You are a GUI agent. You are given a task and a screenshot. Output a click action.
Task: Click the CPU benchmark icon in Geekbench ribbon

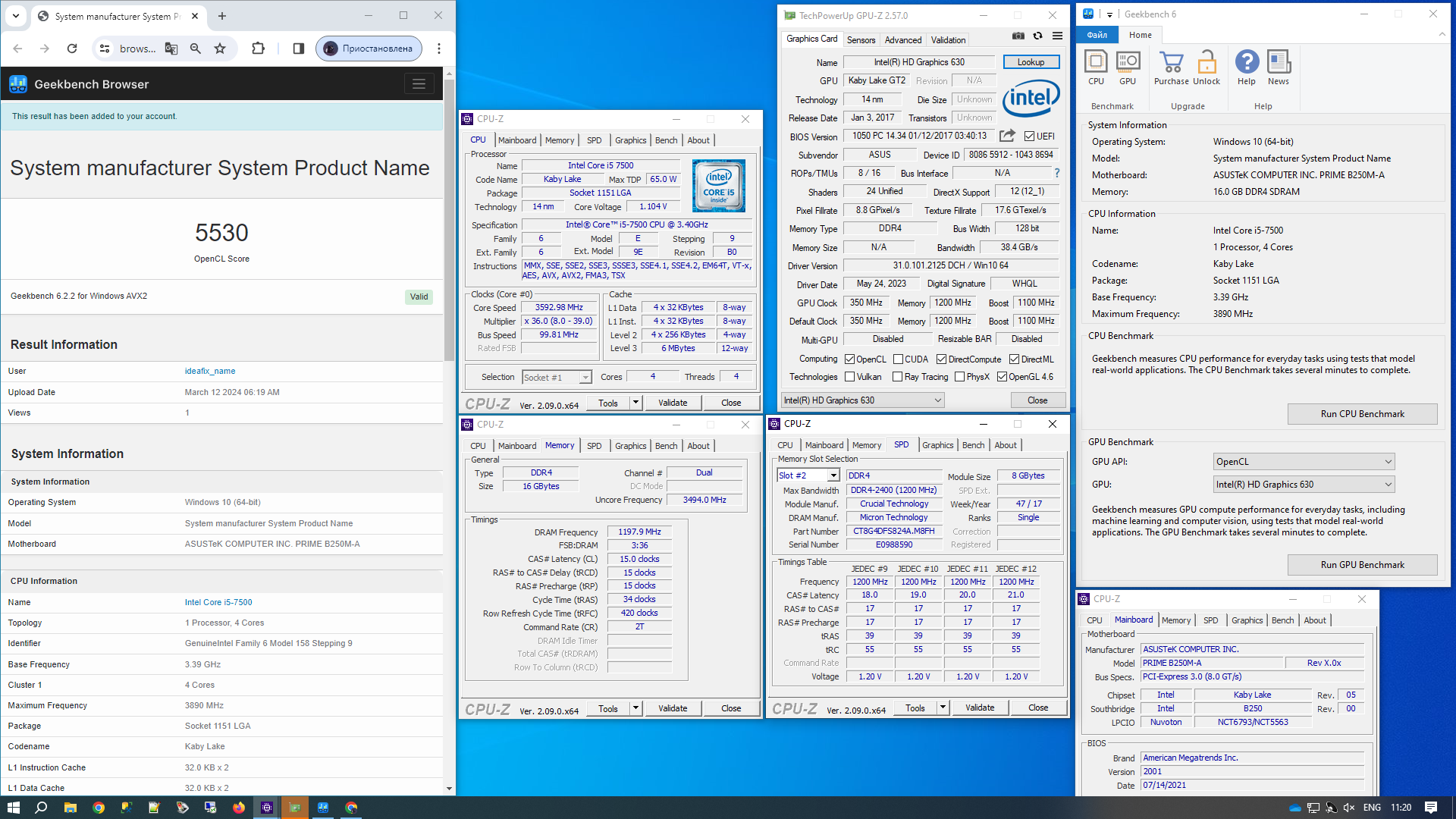tap(1096, 67)
